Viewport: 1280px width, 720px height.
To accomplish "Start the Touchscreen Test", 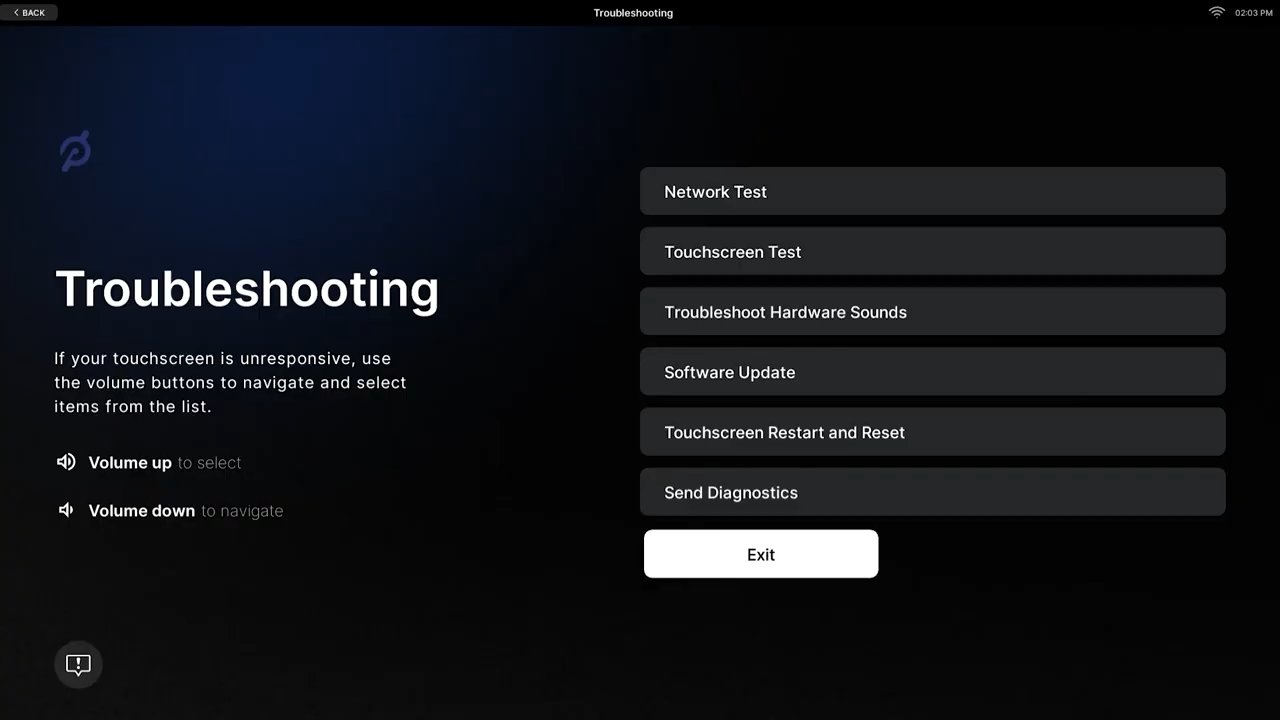I will pyautogui.click(x=932, y=251).
